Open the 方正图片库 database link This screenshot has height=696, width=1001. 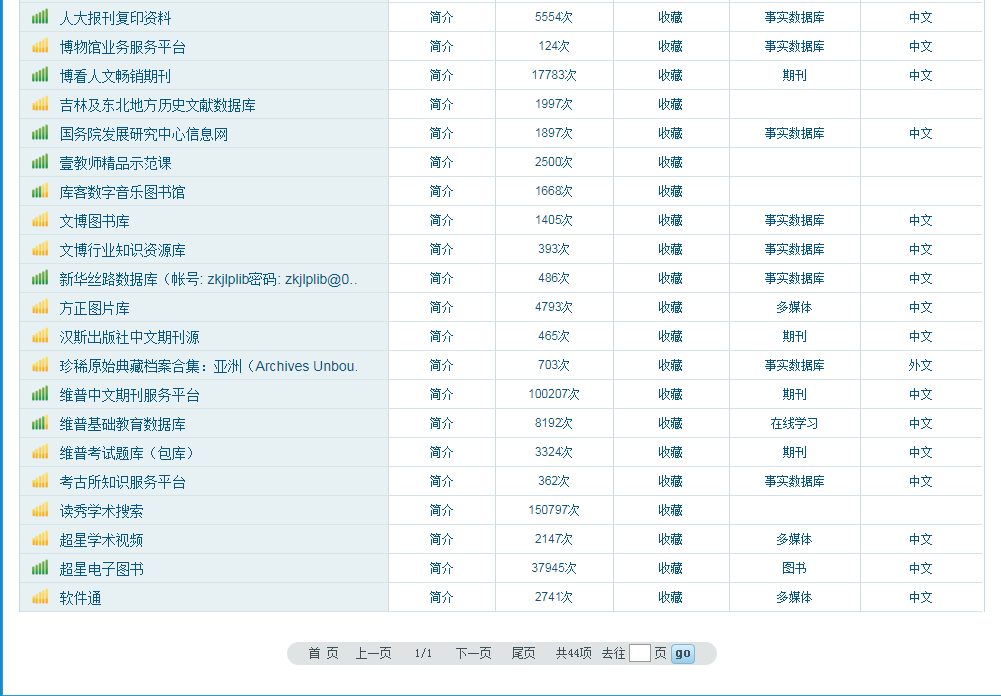(x=94, y=308)
